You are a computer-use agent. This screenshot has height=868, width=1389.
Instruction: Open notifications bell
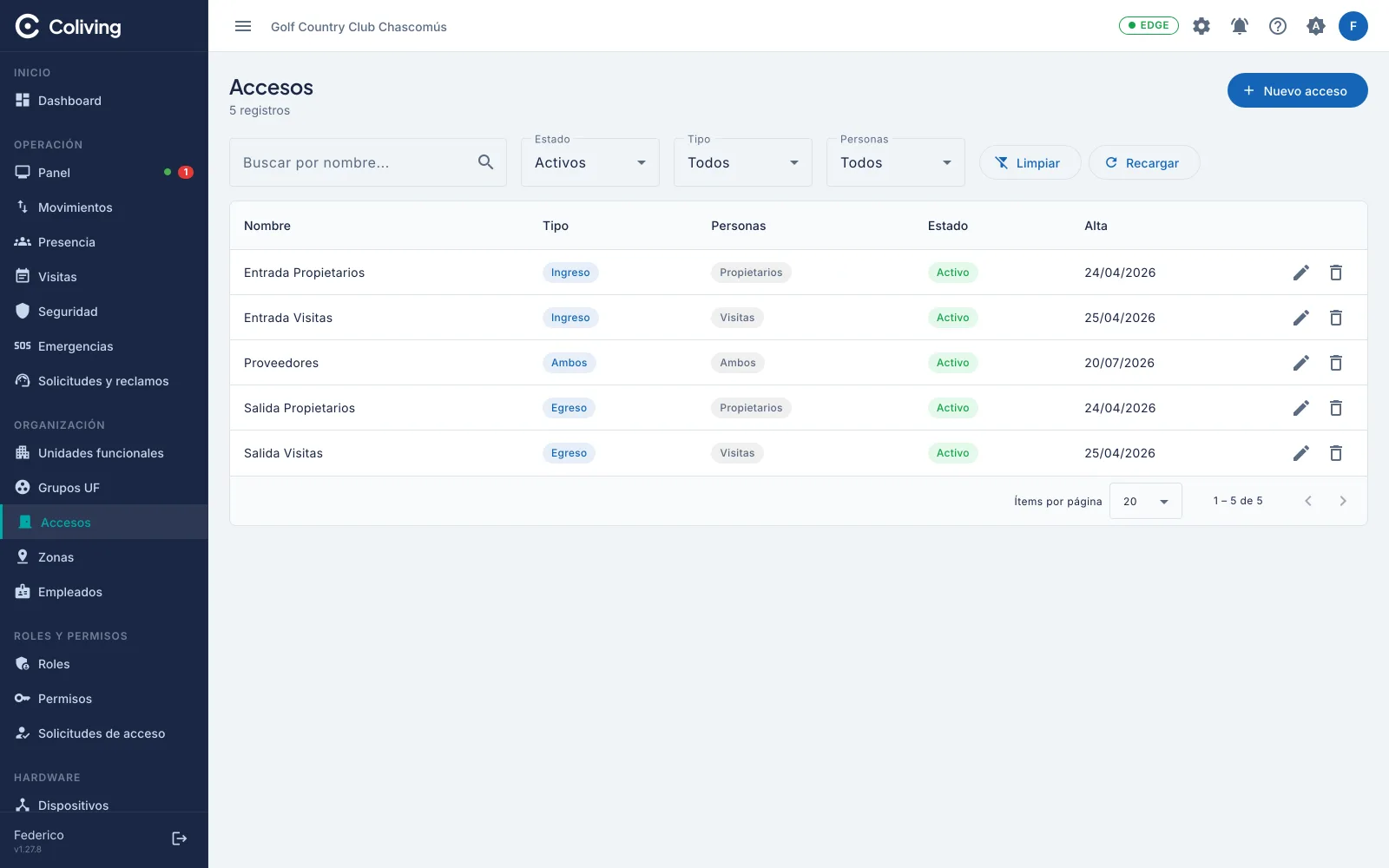[1240, 26]
